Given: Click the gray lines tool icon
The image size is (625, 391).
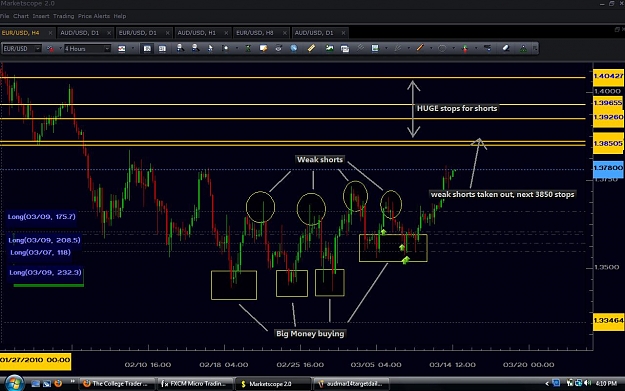Looking at the screenshot, I should [x=360, y=48].
